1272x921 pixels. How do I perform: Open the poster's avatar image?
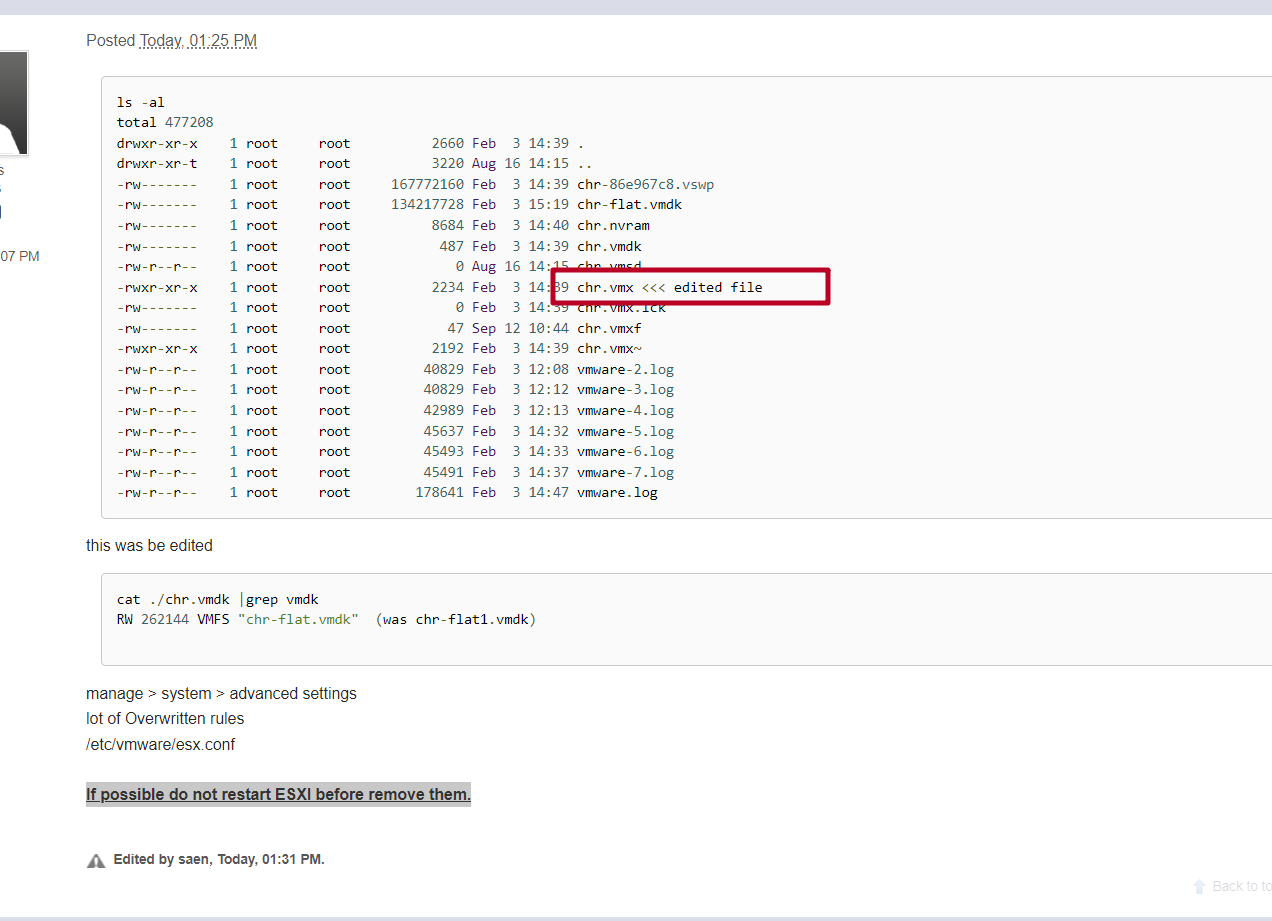(x=12, y=103)
